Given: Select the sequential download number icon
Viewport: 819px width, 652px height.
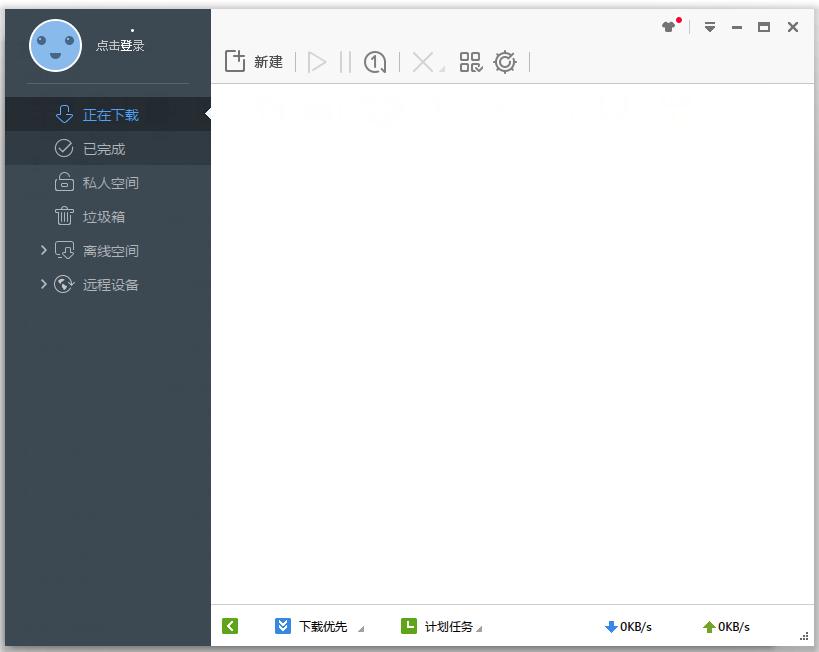Looking at the screenshot, I should (374, 61).
